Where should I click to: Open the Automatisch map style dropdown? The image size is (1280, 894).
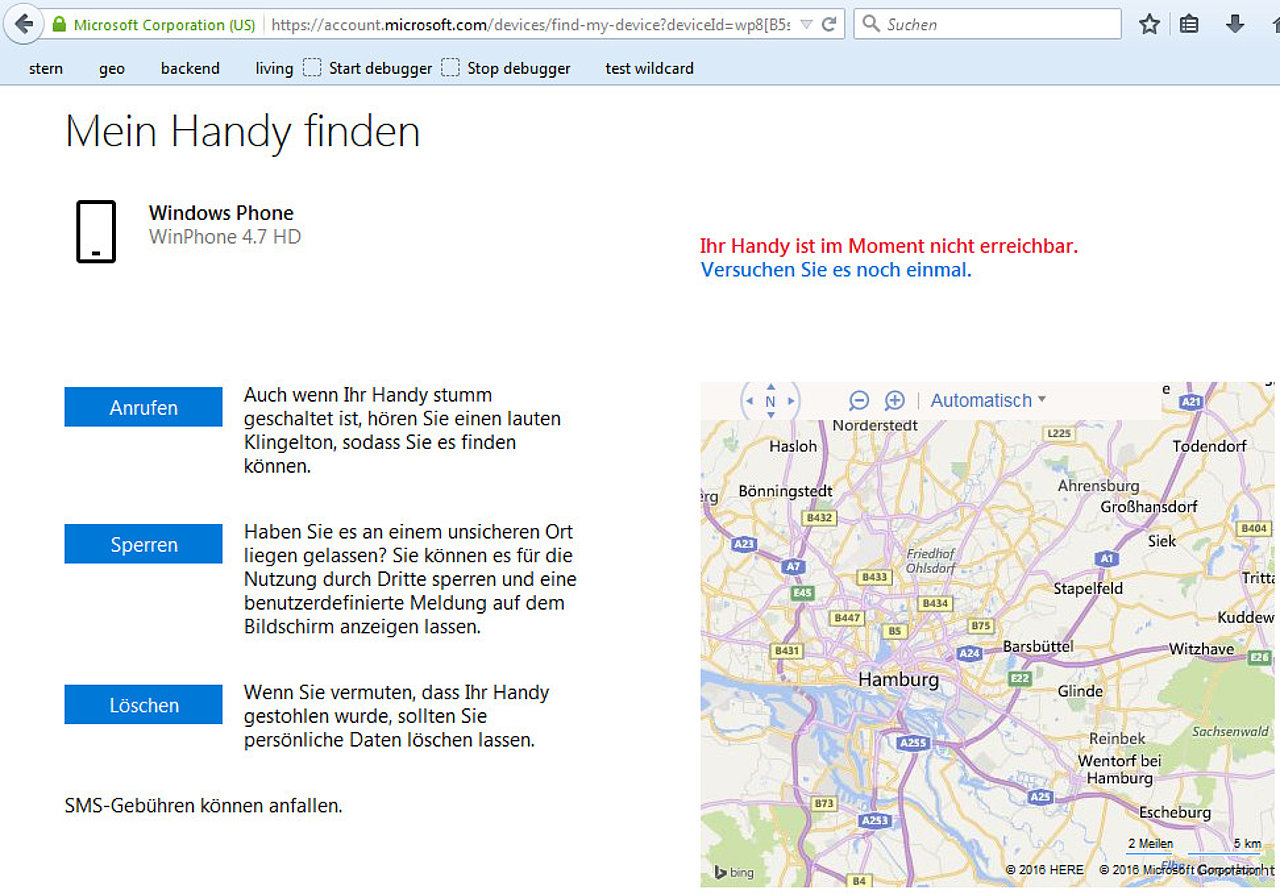[988, 400]
